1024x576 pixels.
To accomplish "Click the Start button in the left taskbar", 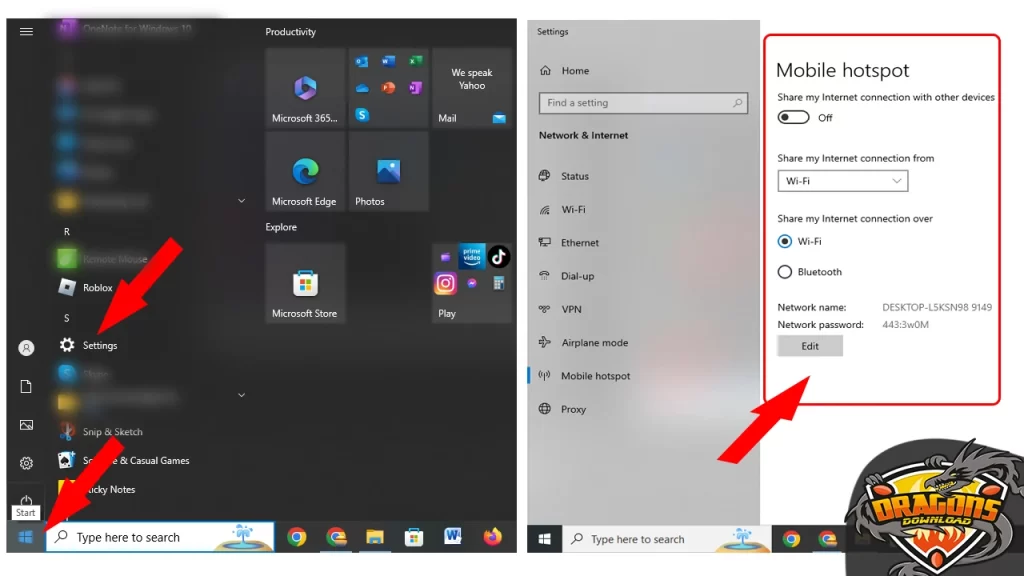I will point(26,537).
